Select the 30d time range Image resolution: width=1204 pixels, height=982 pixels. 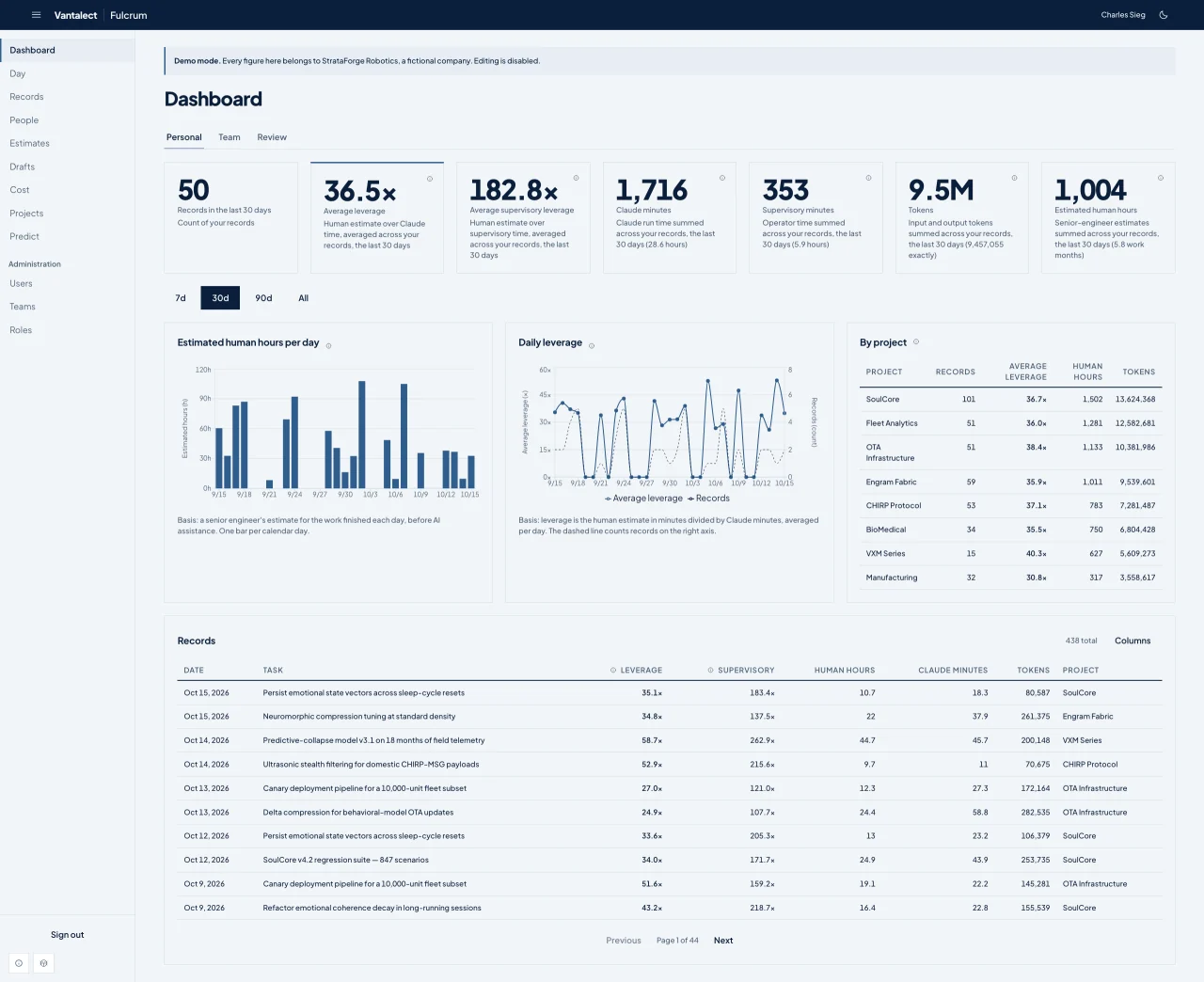[x=220, y=298]
